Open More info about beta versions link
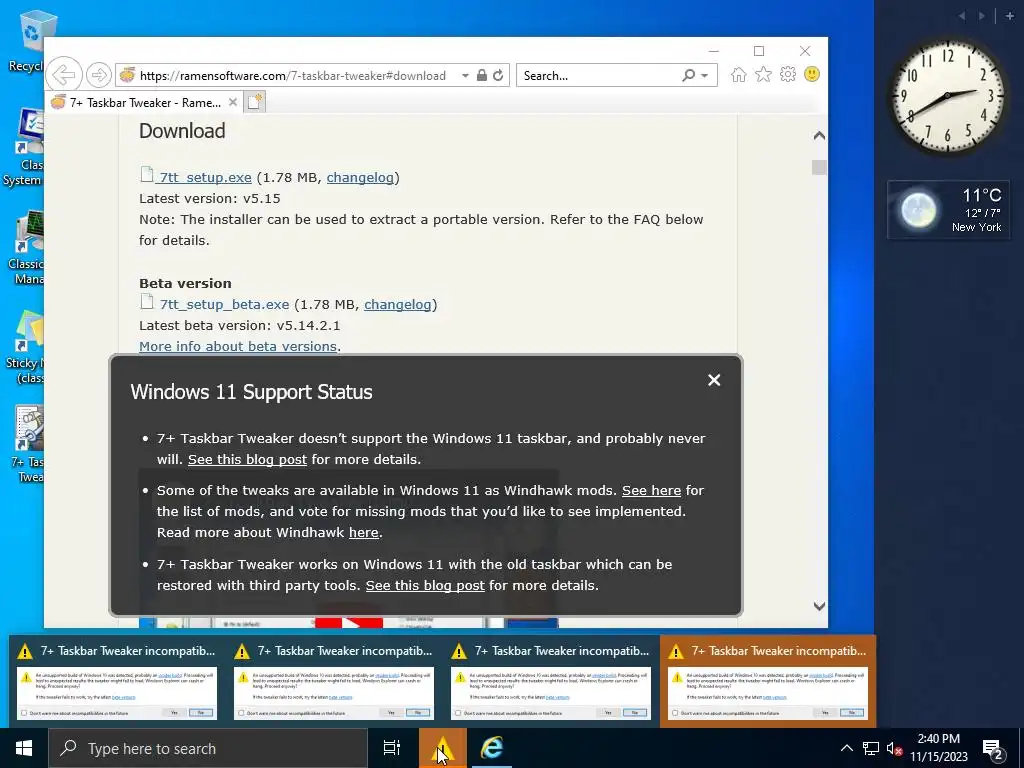1024x768 pixels. [x=238, y=346]
